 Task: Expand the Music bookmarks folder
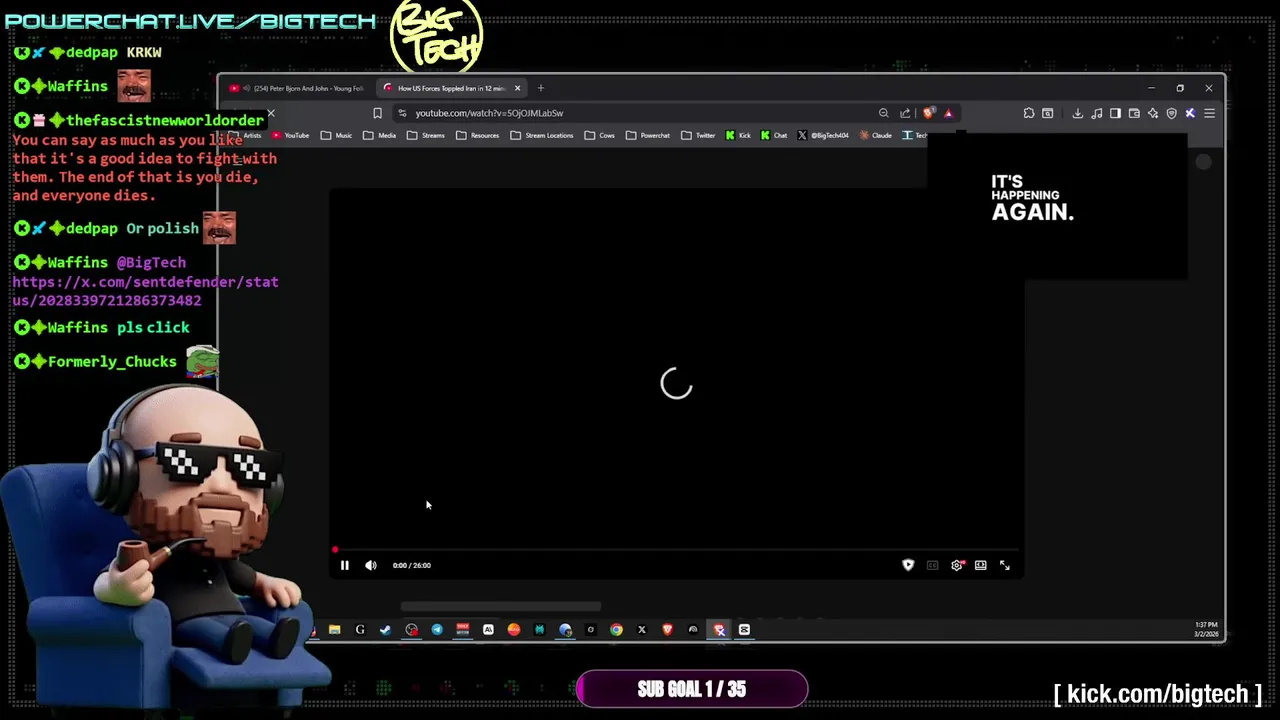(x=336, y=135)
